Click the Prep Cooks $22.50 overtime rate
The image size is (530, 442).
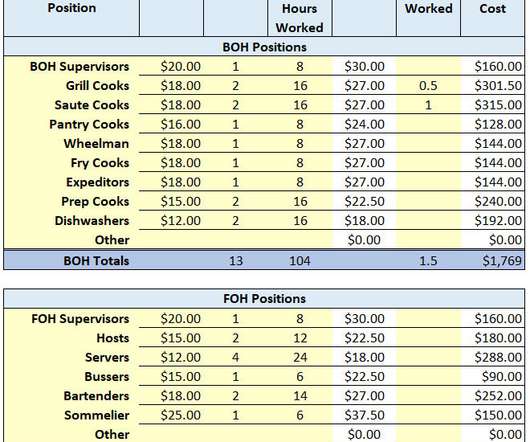click(364, 201)
